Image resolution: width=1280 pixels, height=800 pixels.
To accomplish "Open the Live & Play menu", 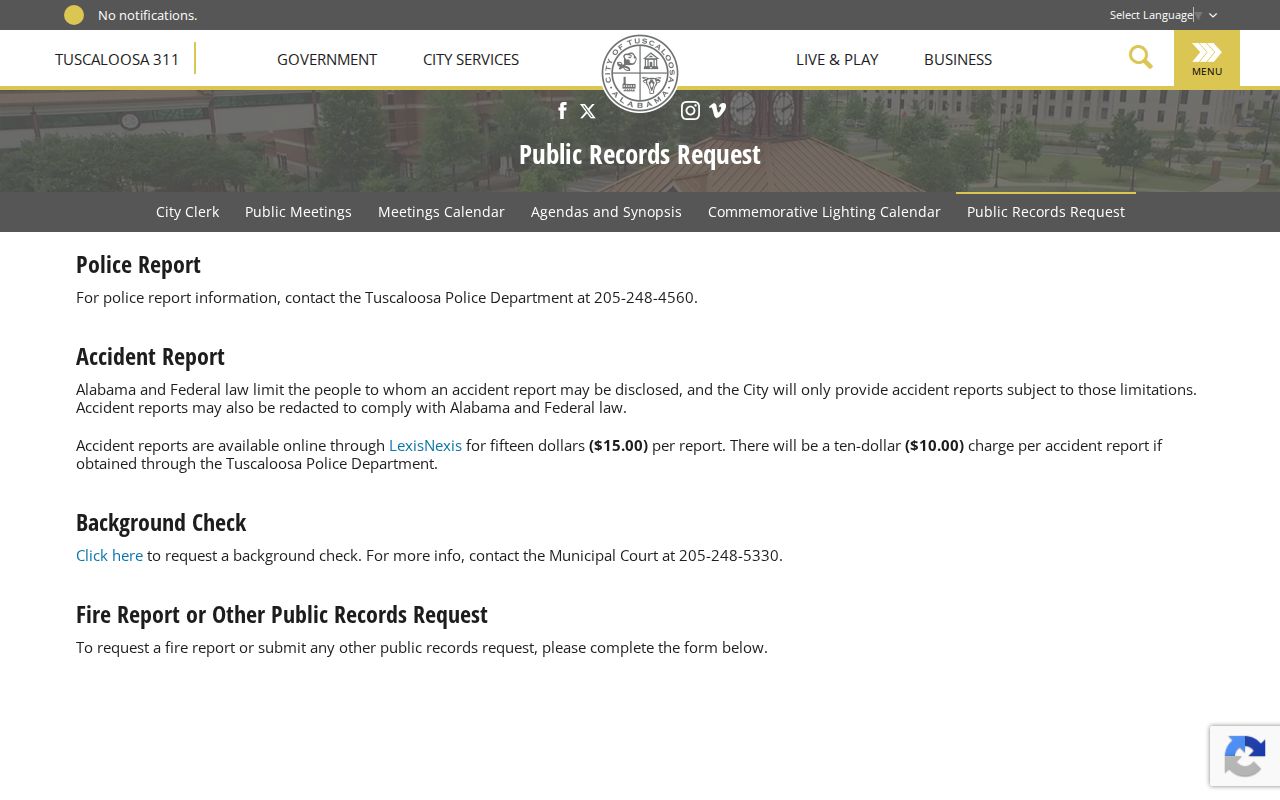I will pyautogui.click(x=837, y=60).
